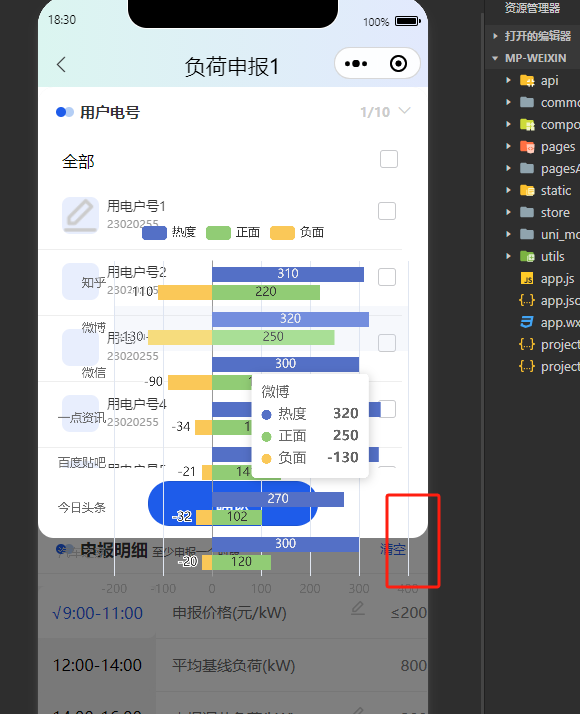Click the 清空 clear link
Image resolution: width=580 pixels, height=714 pixels.
click(392, 549)
